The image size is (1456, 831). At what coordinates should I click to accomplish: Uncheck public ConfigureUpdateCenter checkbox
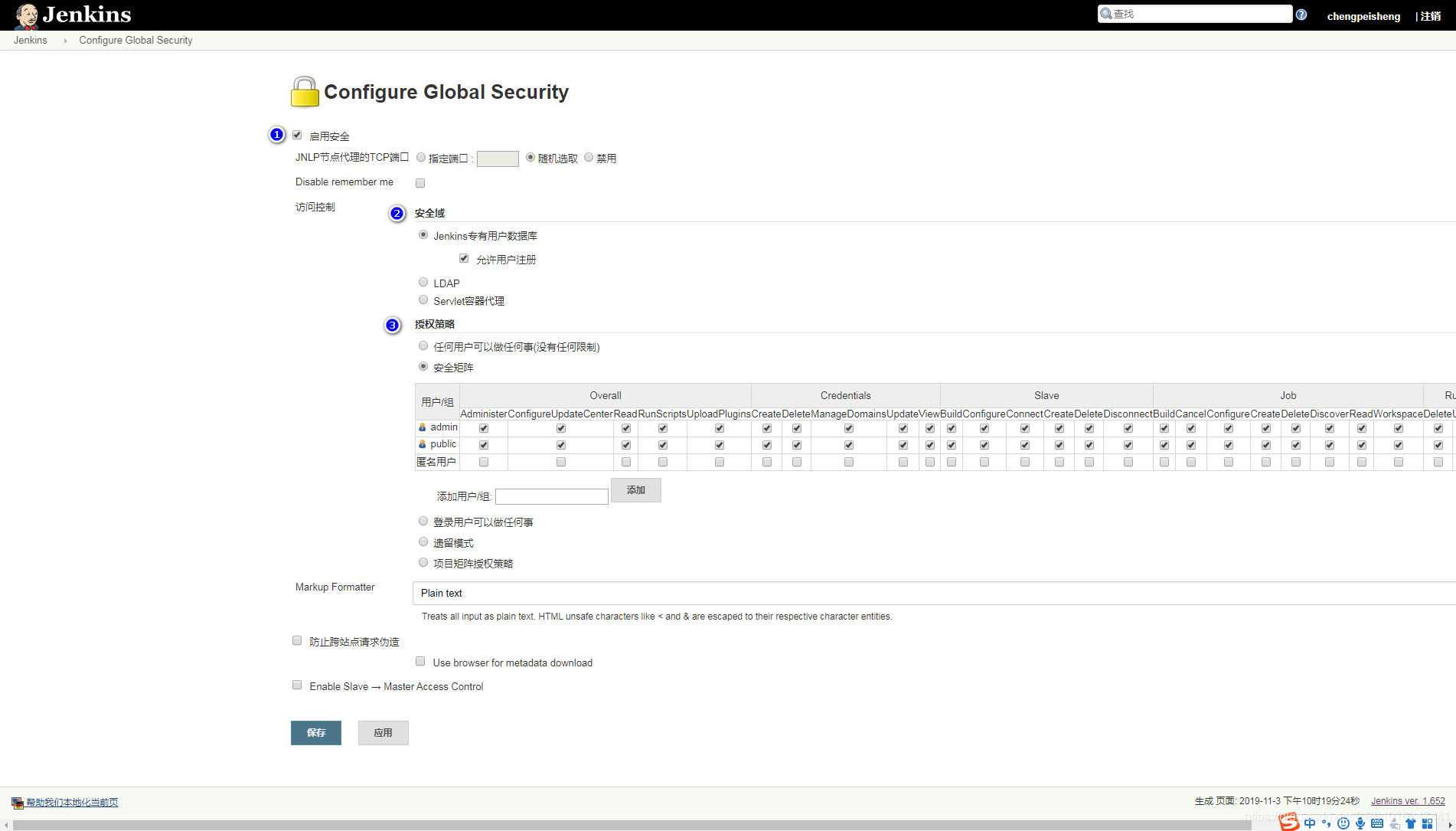point(561,445)
